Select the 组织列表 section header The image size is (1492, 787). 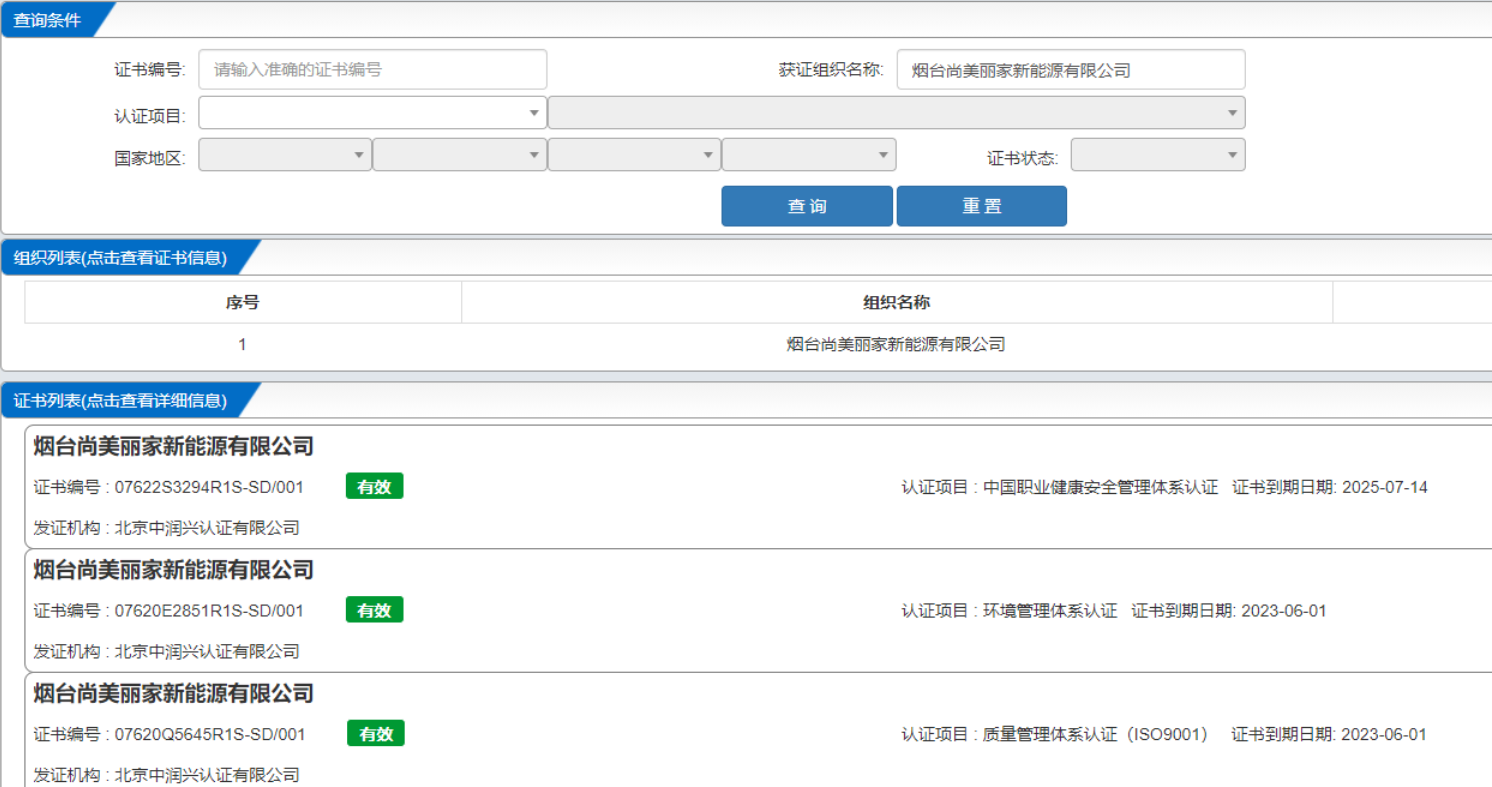(120, 258)
